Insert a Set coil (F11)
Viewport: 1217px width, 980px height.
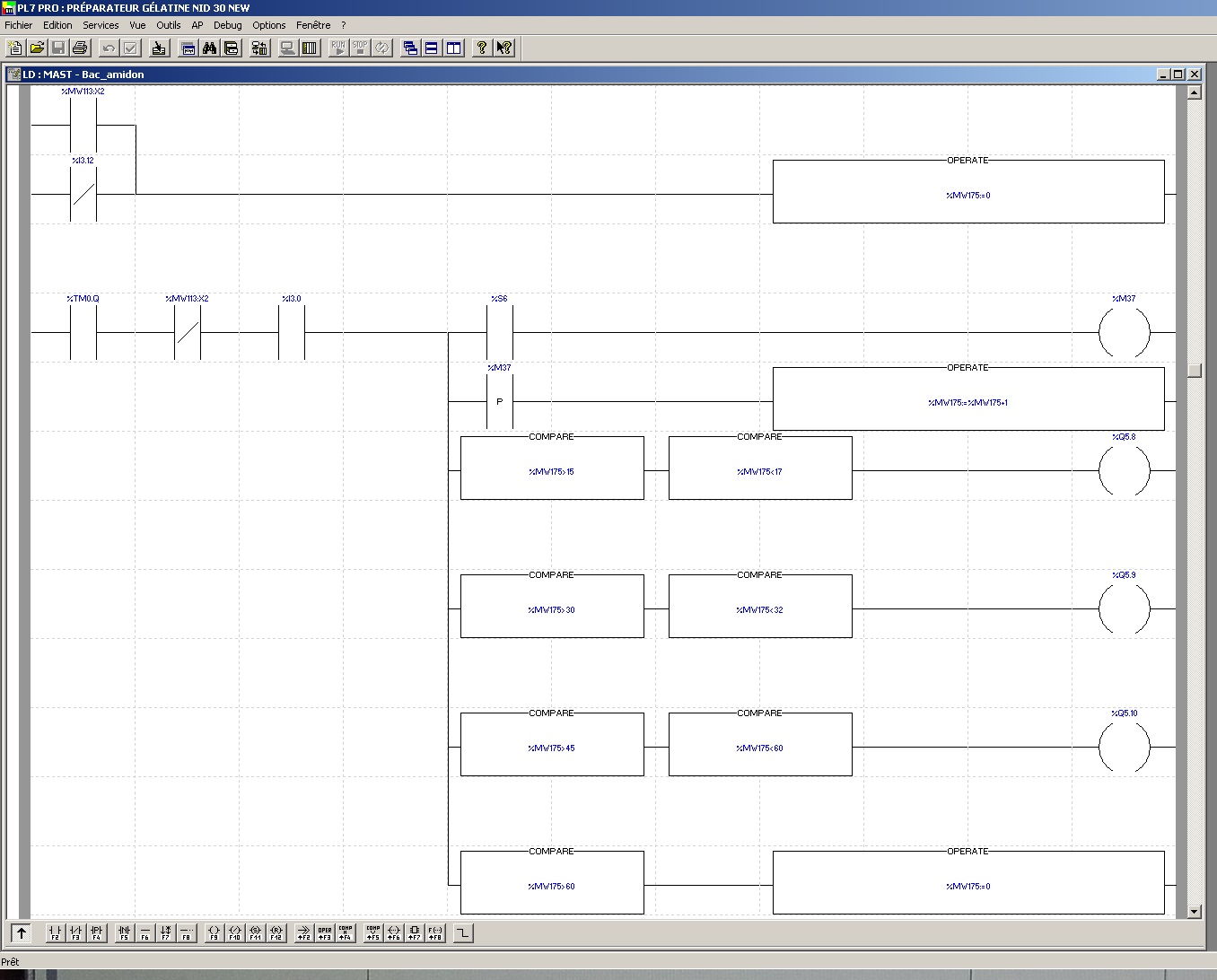[255, 933]
